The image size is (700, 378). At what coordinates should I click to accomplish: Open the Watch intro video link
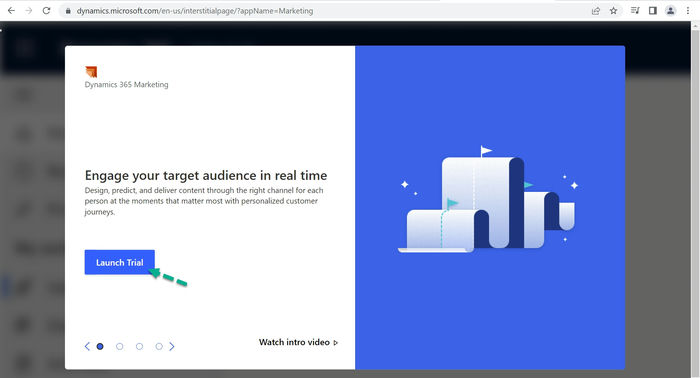coord(298,342)
